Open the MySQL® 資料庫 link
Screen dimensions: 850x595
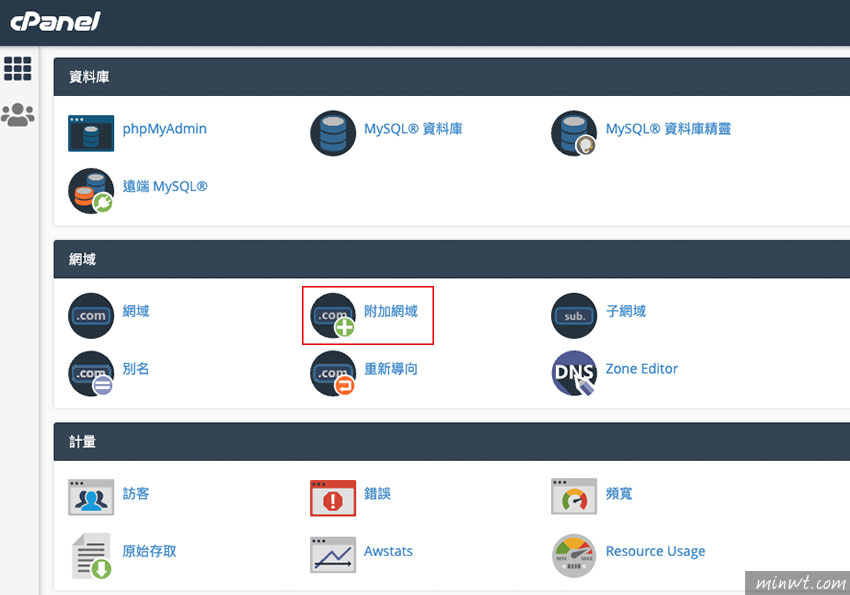click(x=413, y=129)
